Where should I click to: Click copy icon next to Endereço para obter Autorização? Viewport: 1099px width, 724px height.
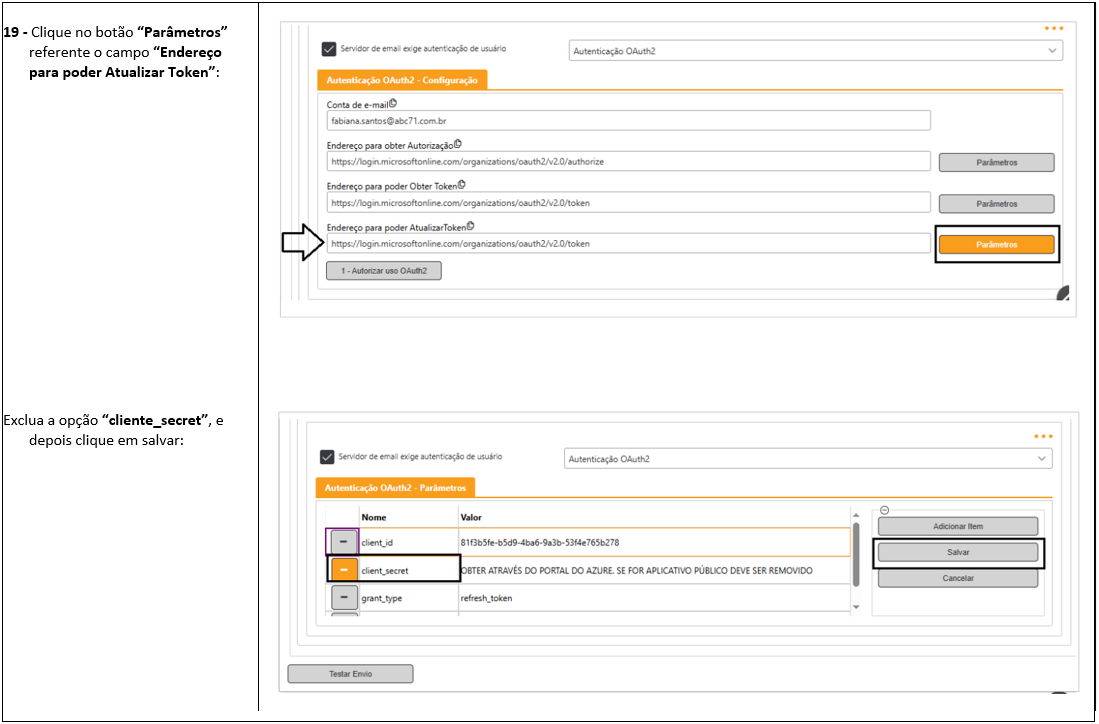click(x=457, y=144)
